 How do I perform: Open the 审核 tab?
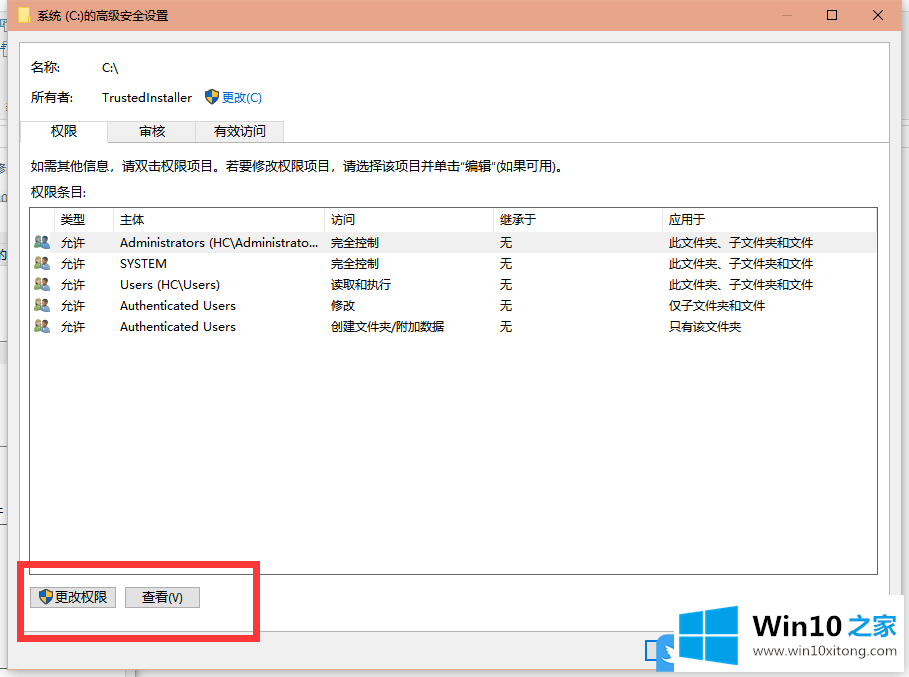[152, 132]
